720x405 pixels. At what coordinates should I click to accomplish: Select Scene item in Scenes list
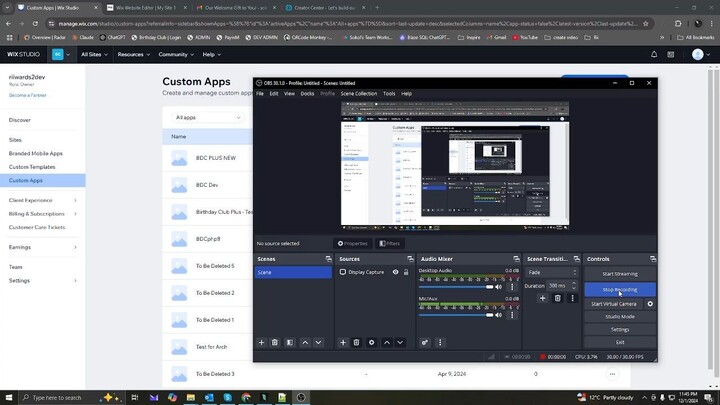tap(293, 272)
